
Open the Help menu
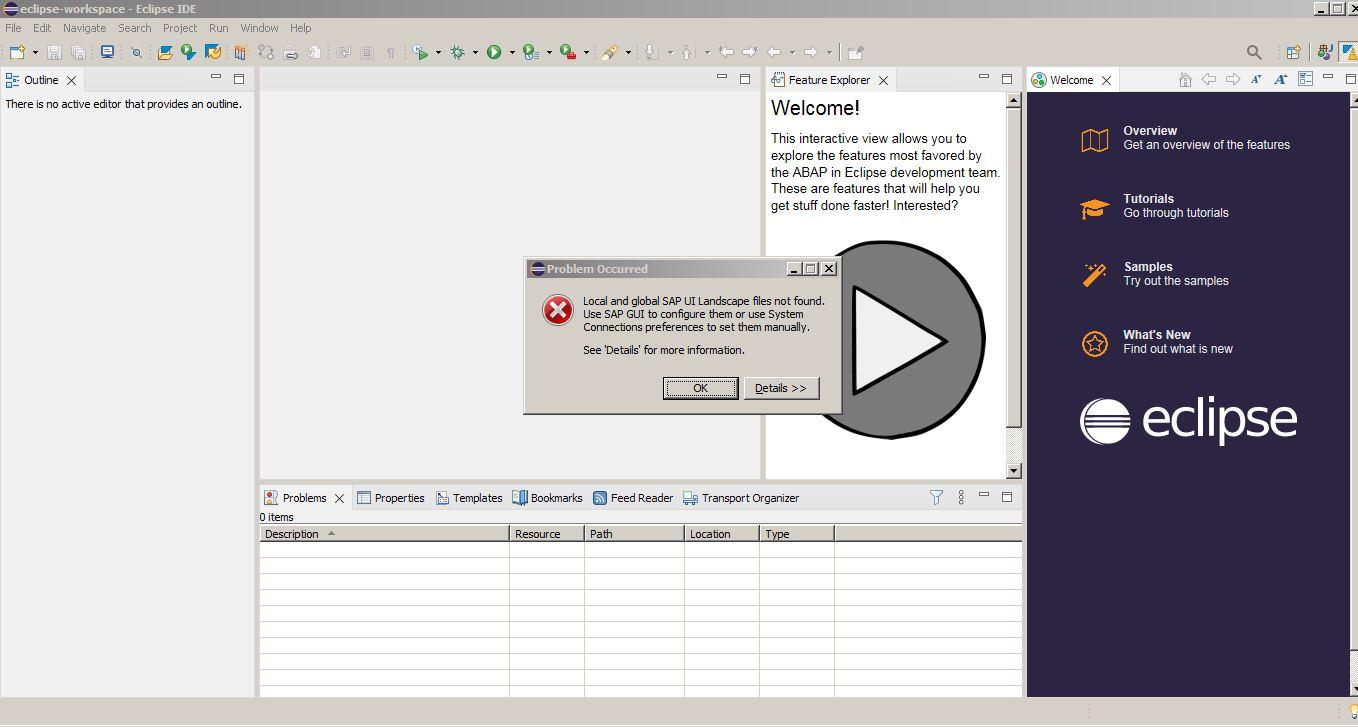pos(300,28)
